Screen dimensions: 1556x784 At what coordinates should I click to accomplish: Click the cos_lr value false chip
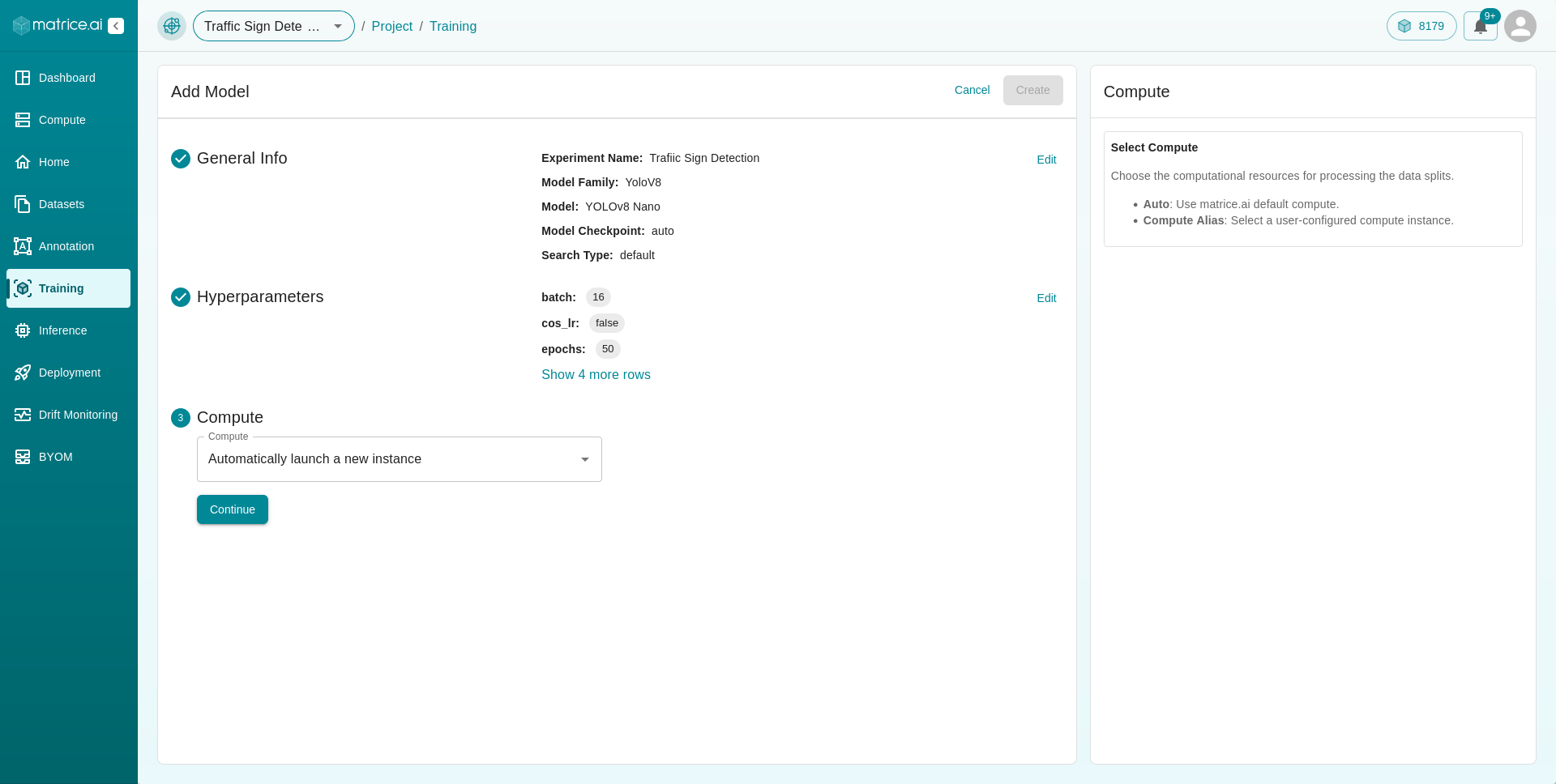pyautogui.click(x=607, y=323)
